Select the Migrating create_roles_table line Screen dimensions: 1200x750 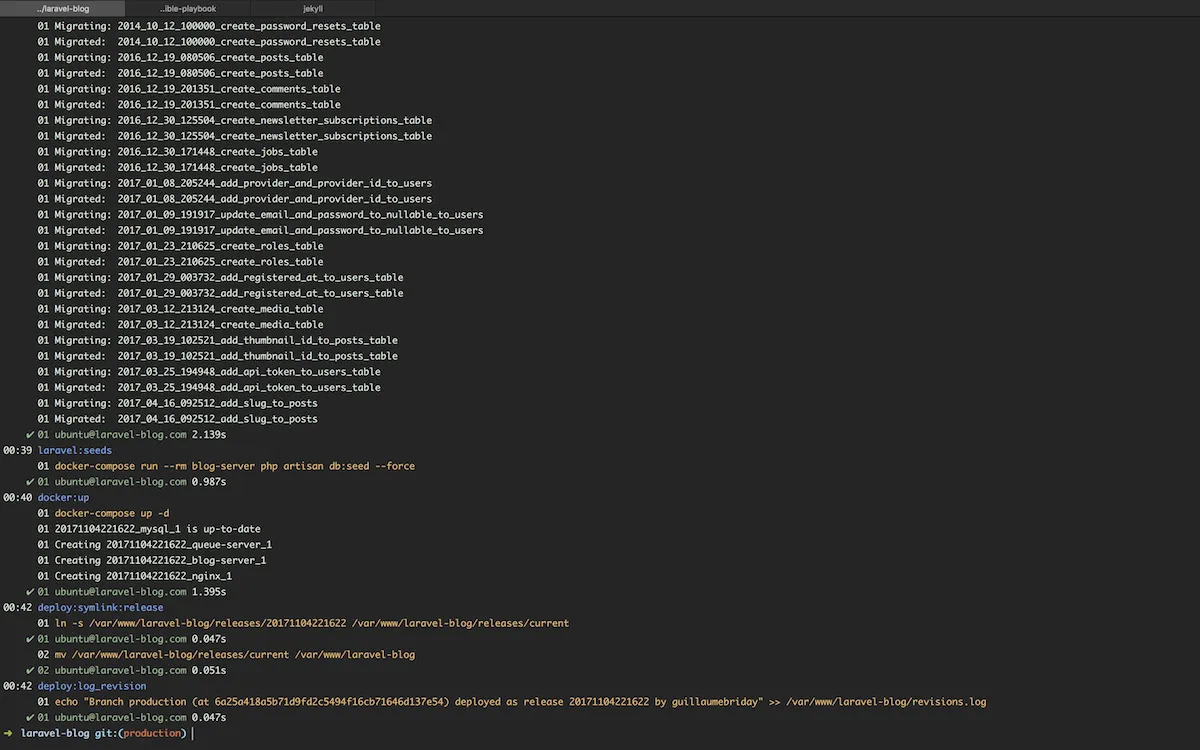click(181, 246)
